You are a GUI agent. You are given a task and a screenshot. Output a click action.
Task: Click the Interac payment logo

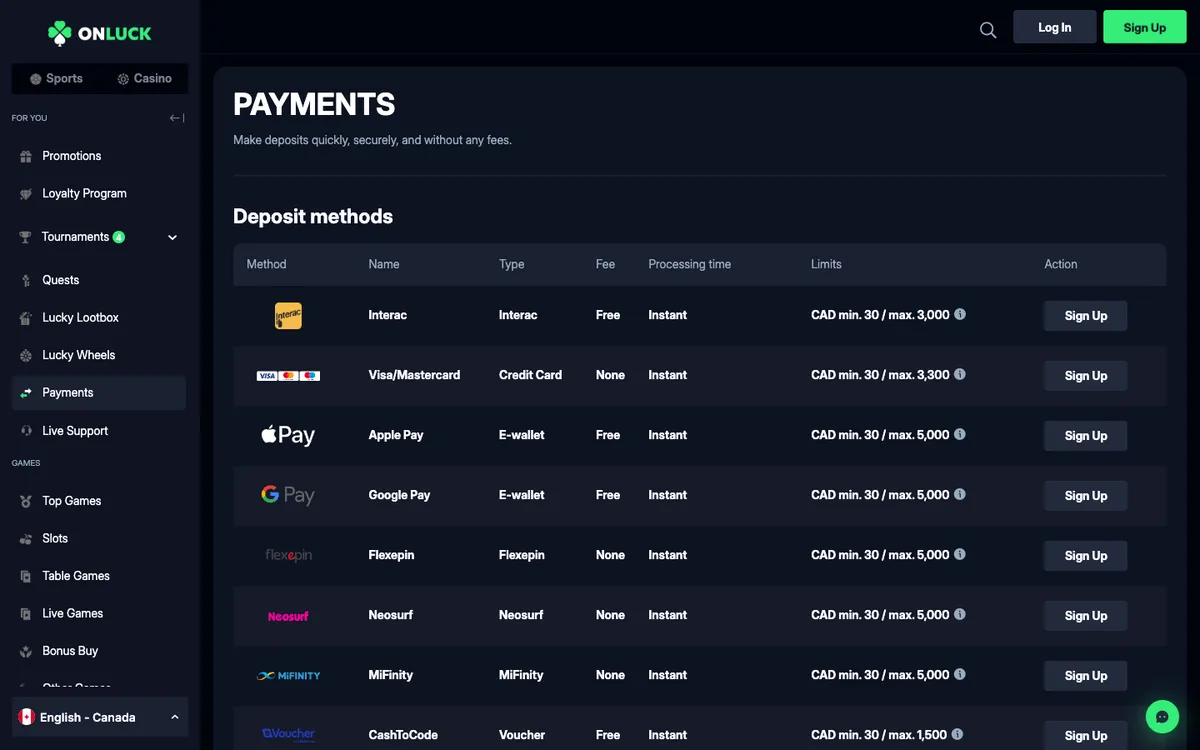click(288, 316)
